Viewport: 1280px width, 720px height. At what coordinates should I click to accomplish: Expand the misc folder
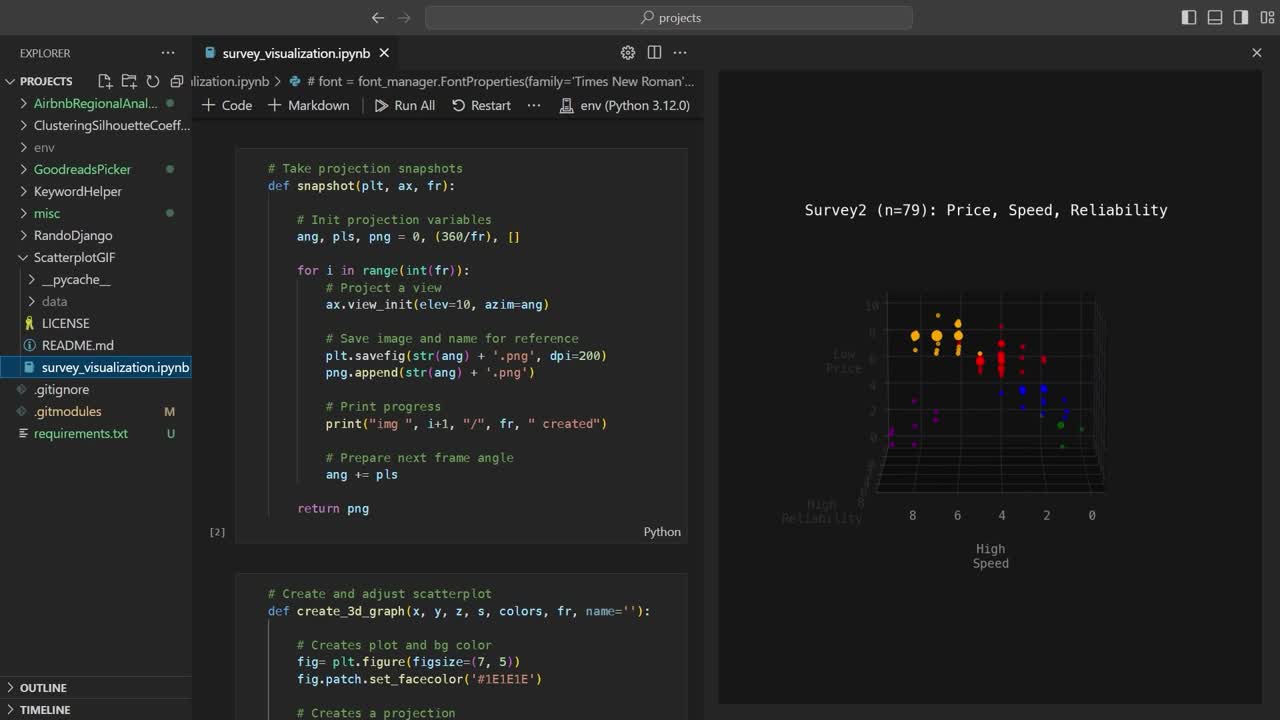(96, 213)
